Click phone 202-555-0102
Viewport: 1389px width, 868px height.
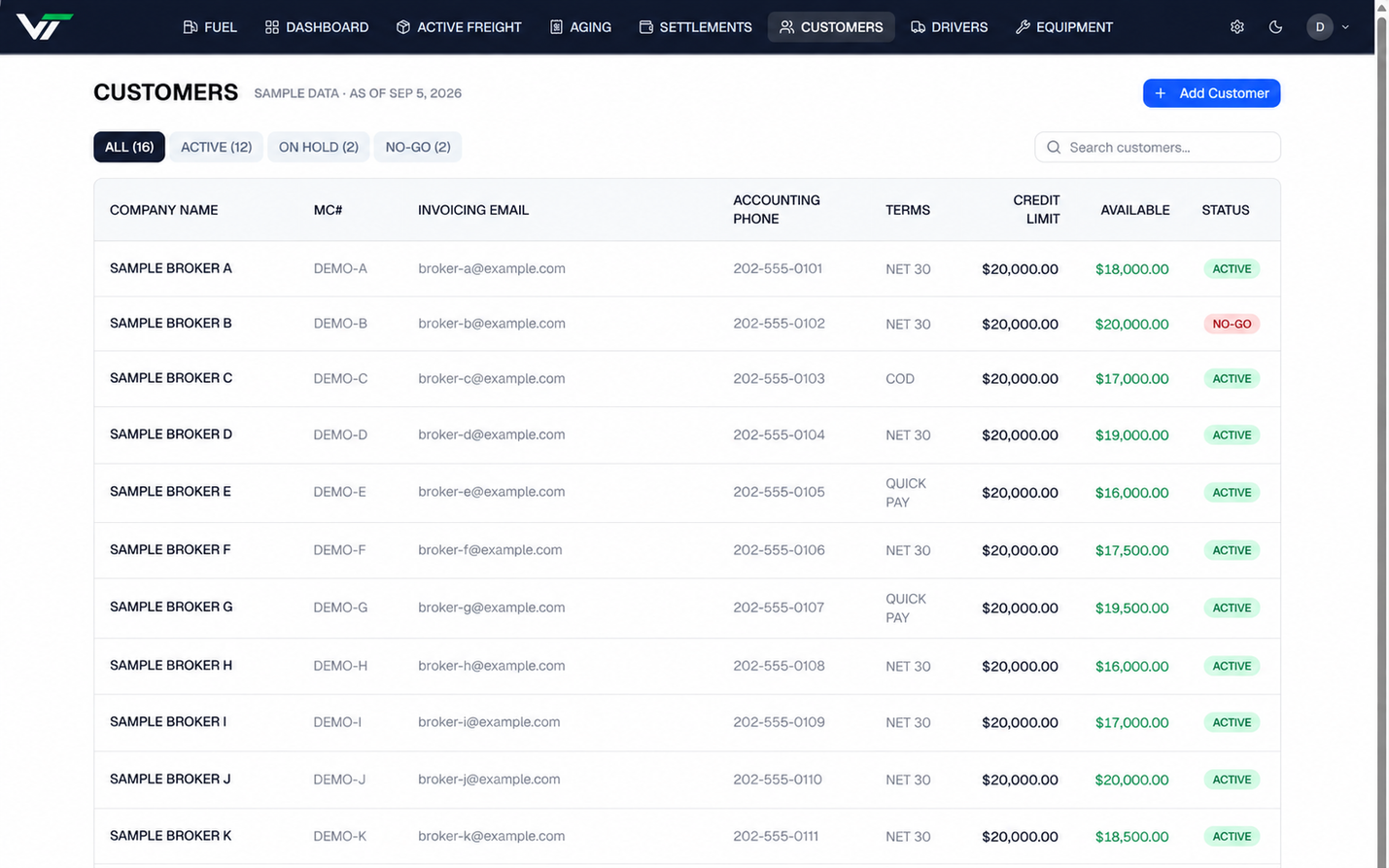[x=779, y=324]
